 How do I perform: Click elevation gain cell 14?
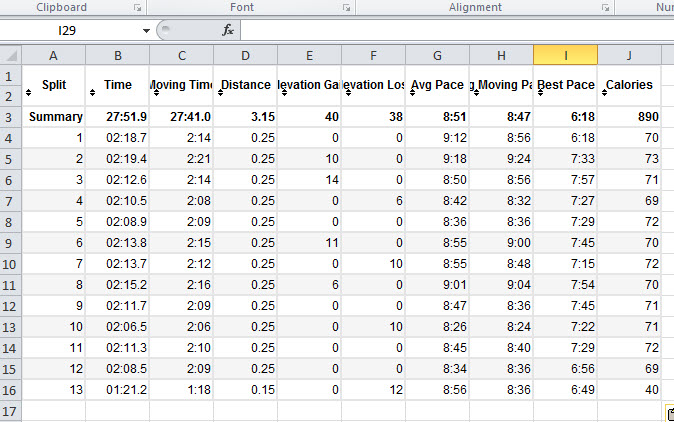pos(309,180)
